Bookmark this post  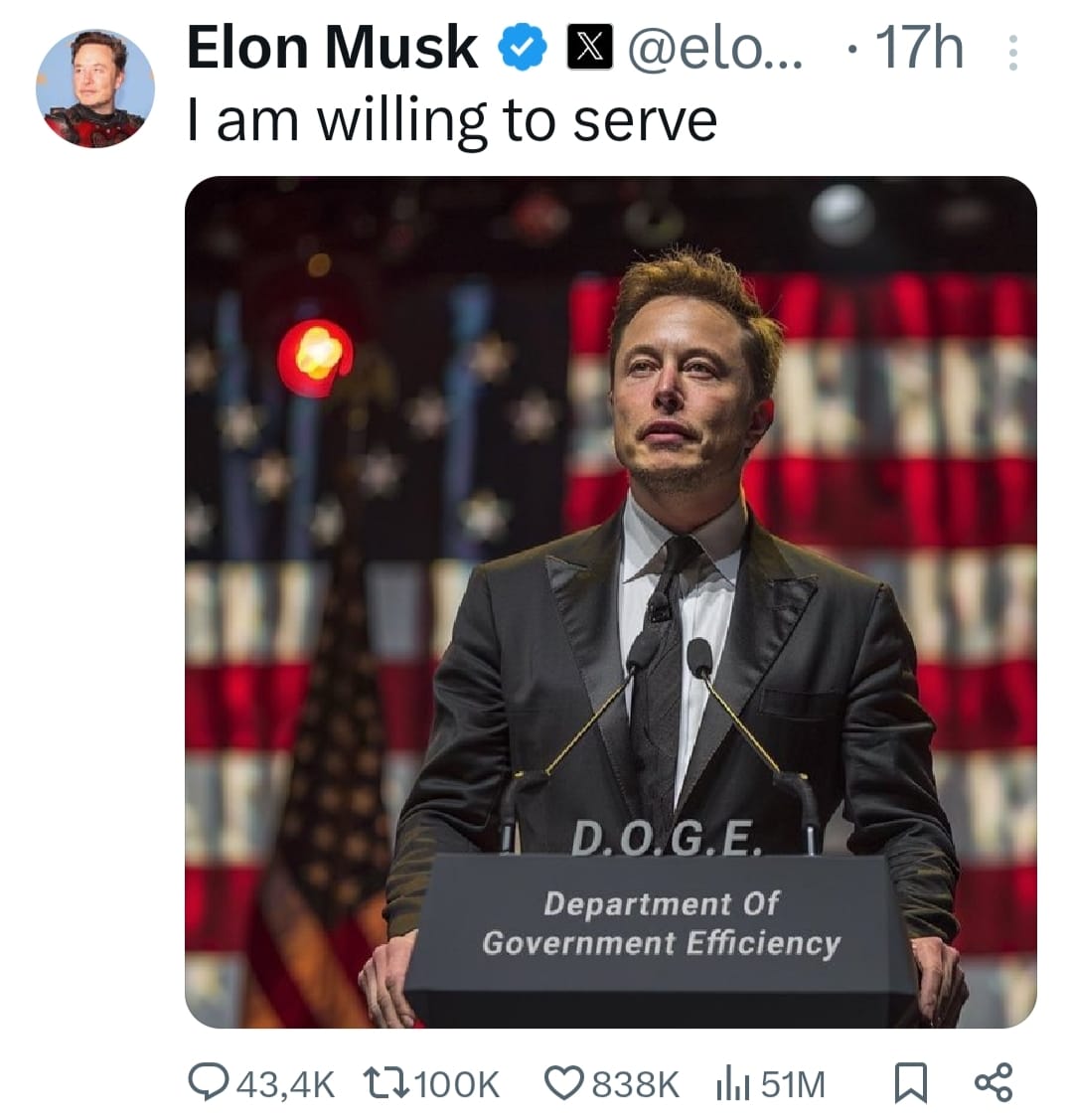[909, 1083]
